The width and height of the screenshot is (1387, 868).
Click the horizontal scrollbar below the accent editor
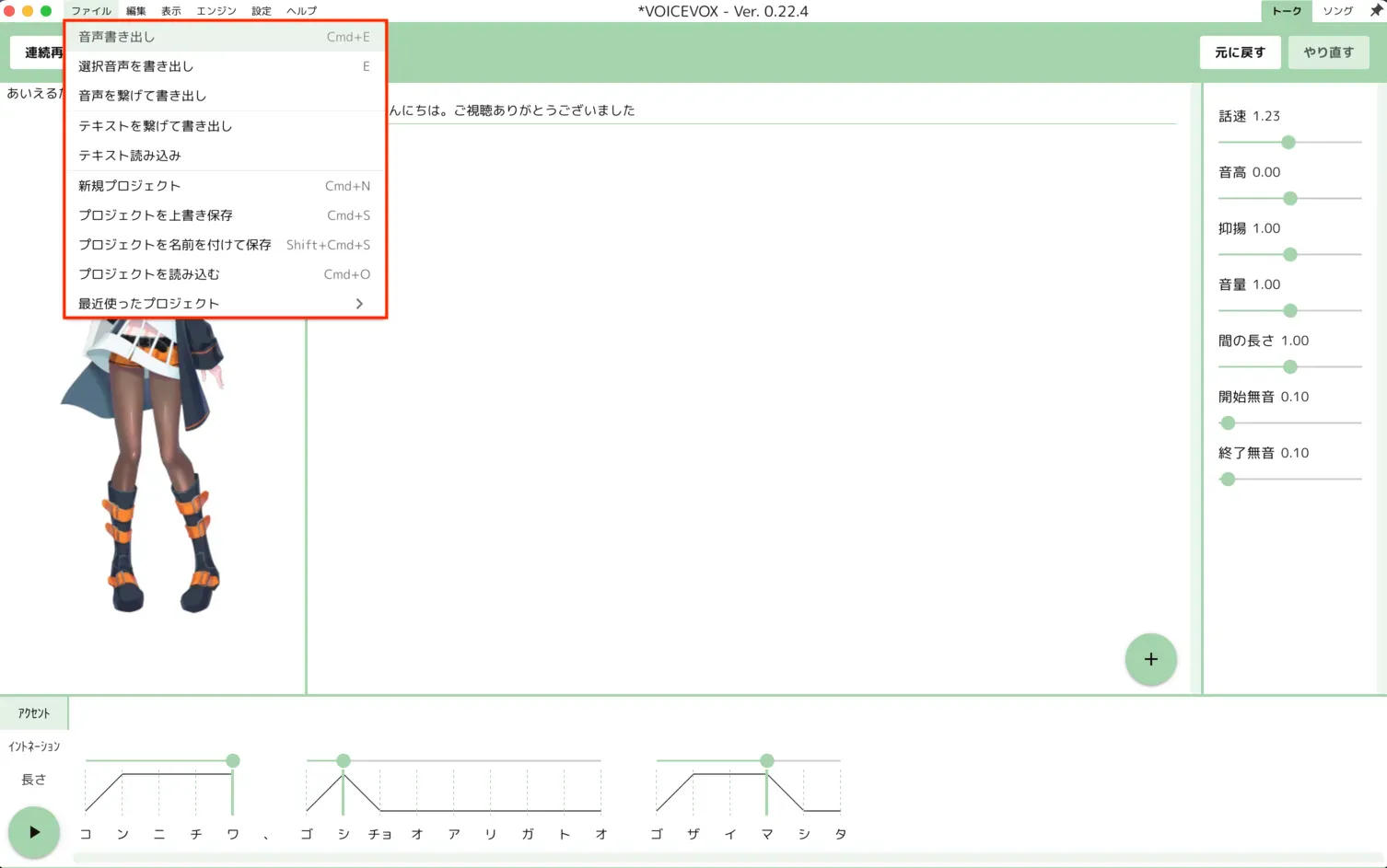[728, 859]
